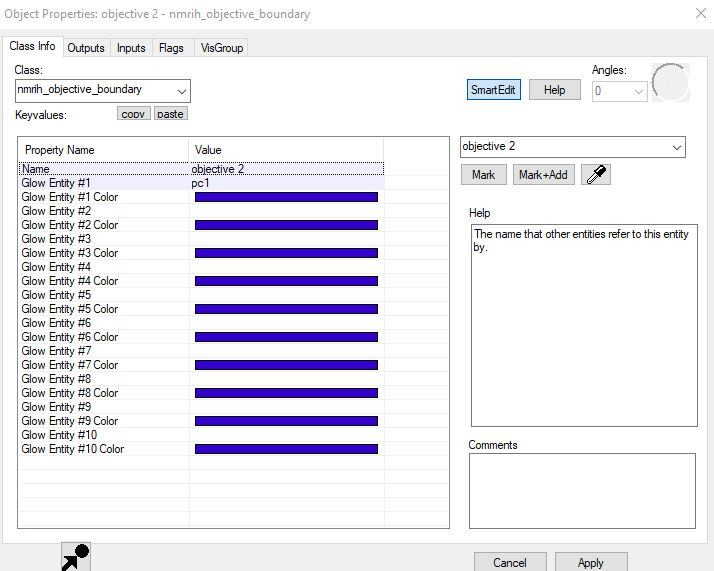This screenshot has height=571, width=714.
Task: Select Glow Entity #8 Color swatch
Action: 286,393
